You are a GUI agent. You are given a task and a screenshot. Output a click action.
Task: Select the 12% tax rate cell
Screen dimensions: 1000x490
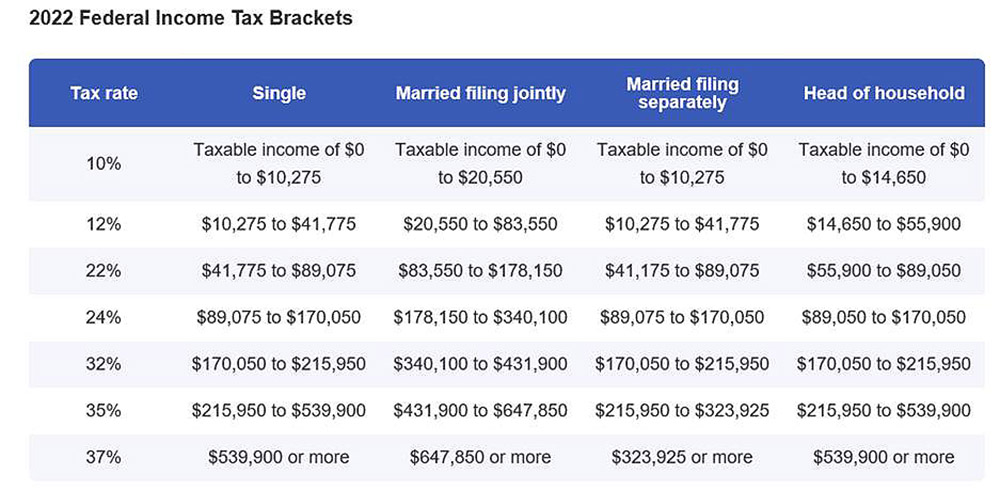(104, 224)
